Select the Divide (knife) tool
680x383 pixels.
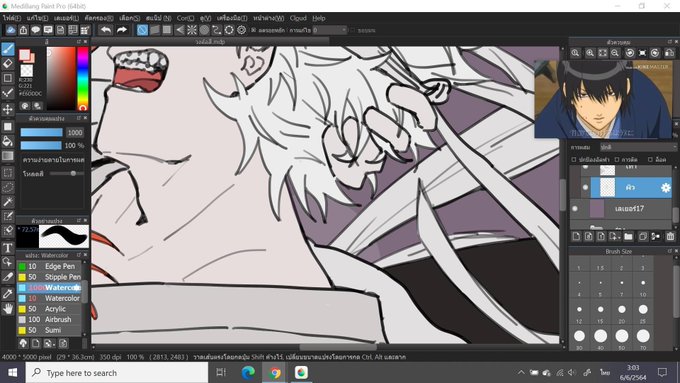point(8,277)
